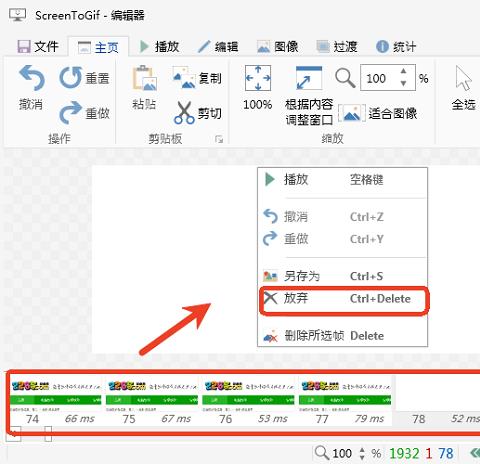Click the Fit Image (适合图像) icon
480x464 pixels.
click(x=350, y=113)
